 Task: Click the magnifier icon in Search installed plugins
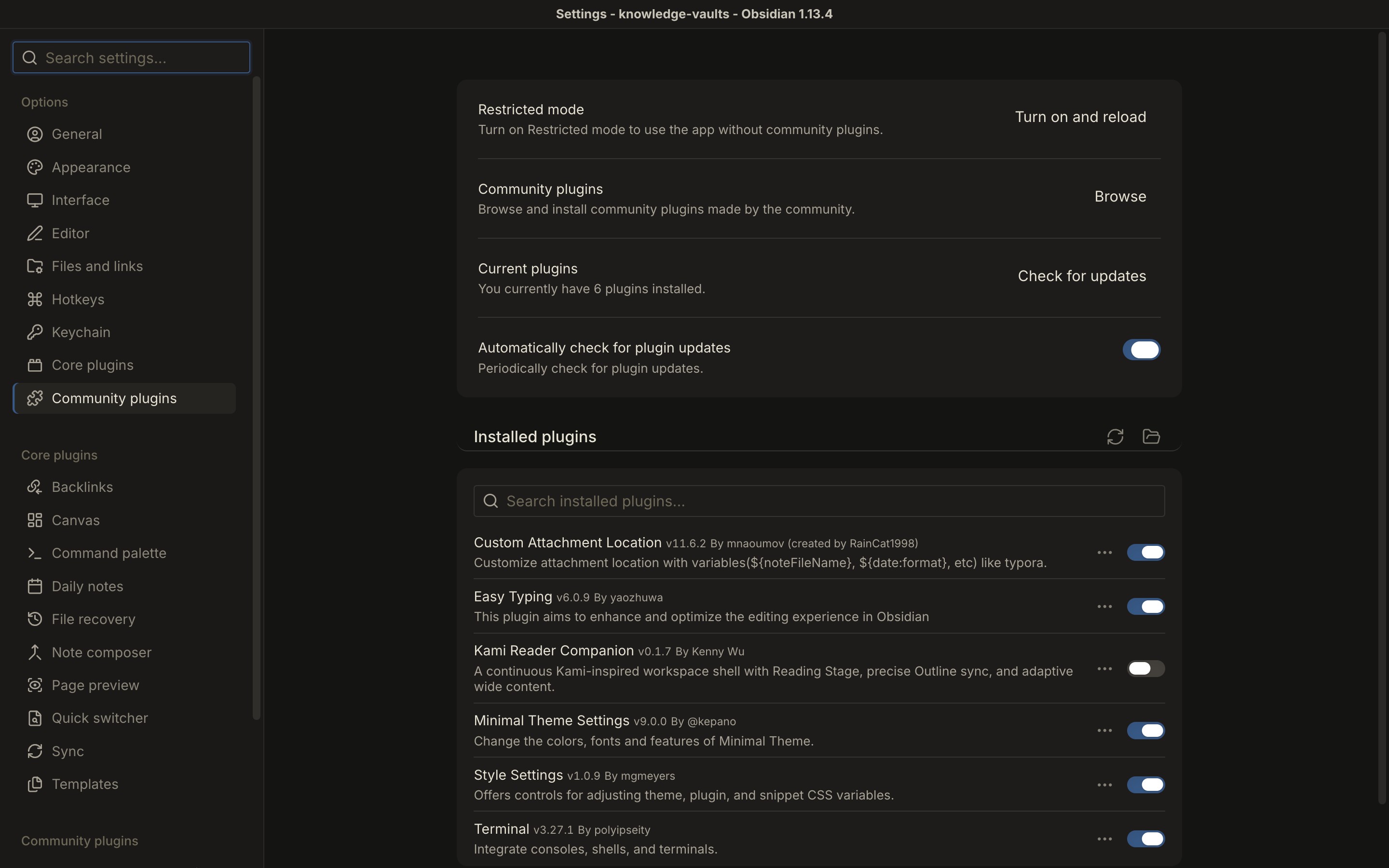tap(491, 501)
